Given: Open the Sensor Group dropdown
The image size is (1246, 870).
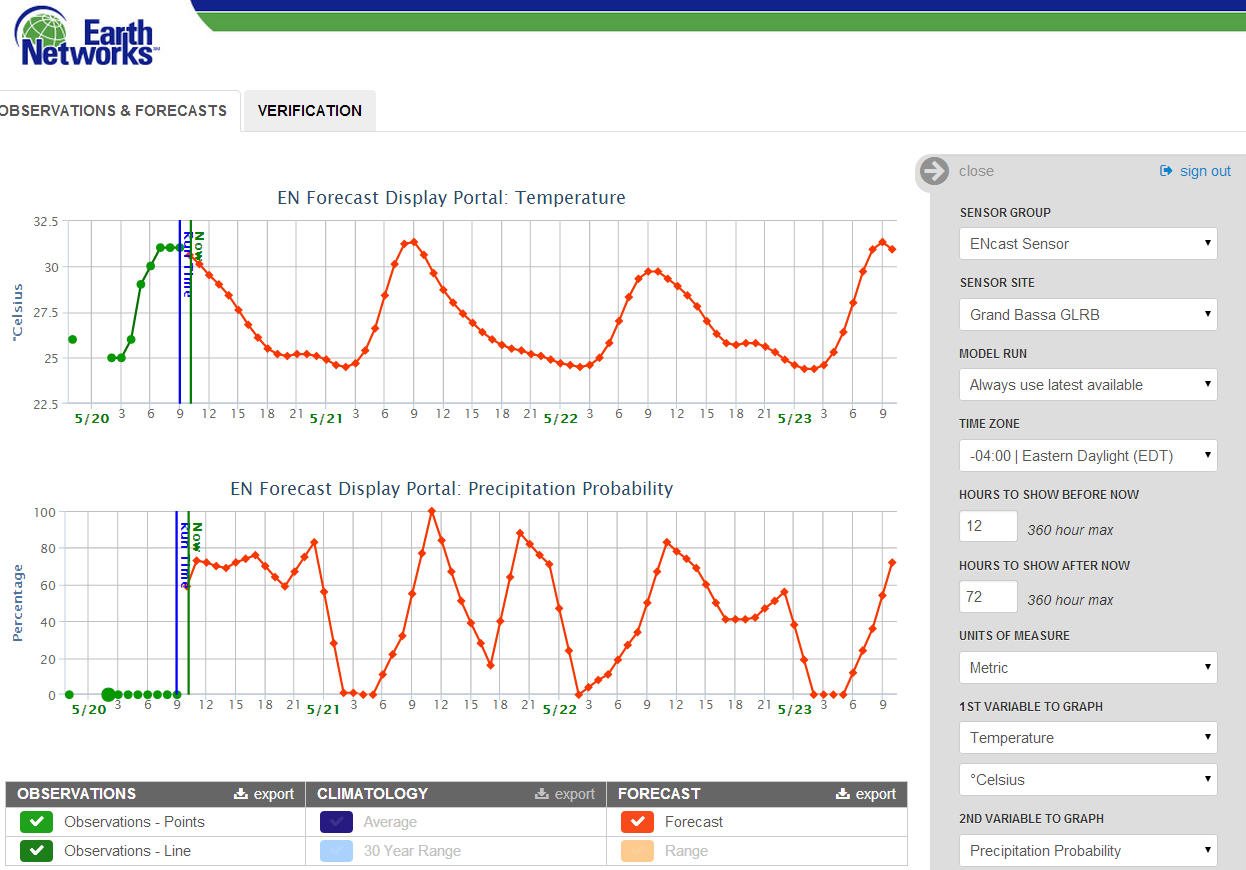Looking at the screenshot, I should coord(1088,244).
